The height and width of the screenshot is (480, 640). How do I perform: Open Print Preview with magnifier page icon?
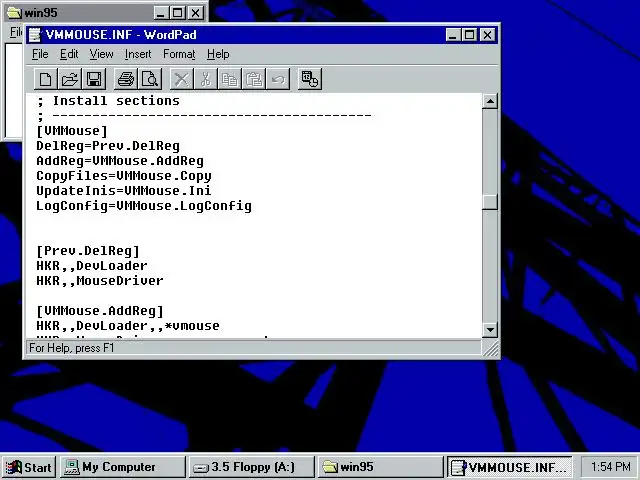(150, 79)
